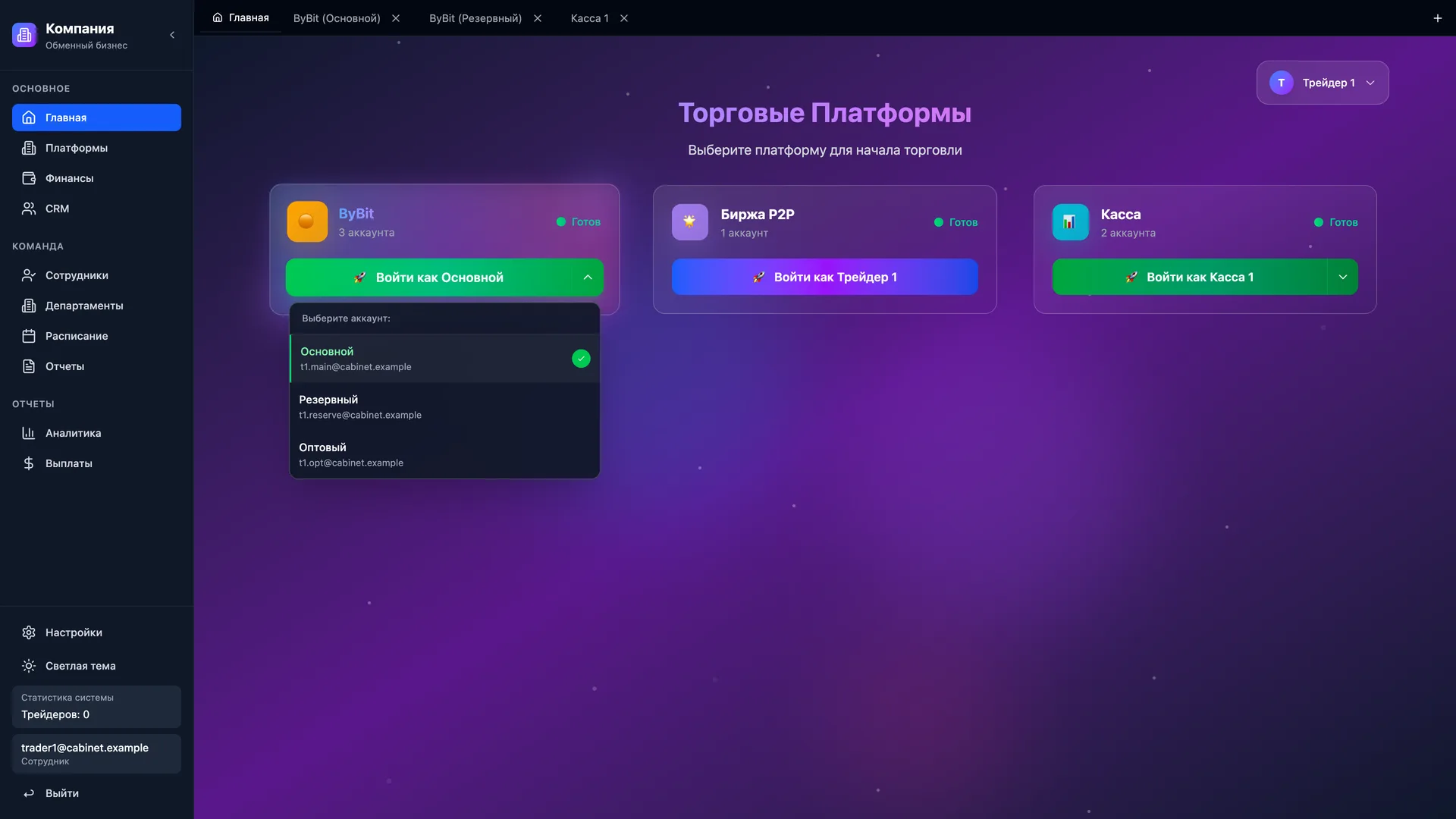
Task: Click the Биржа P2P star icon
Action: coord(689,222)
